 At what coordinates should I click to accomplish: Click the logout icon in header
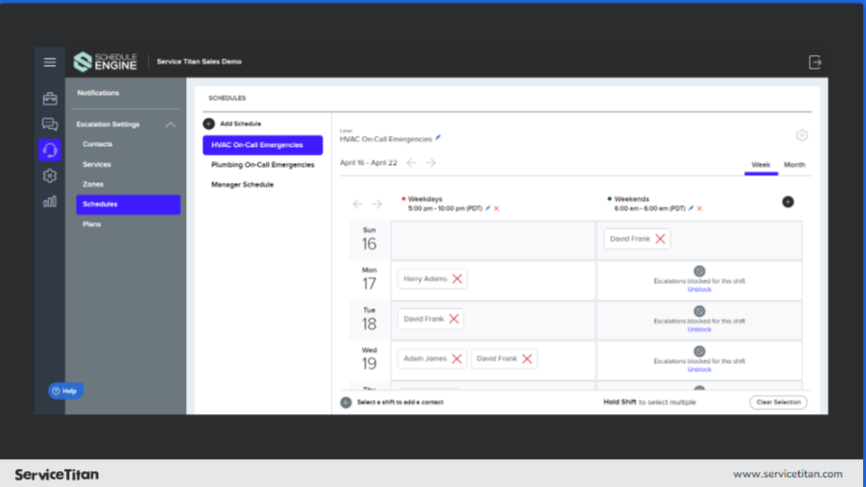coord(815,62)
